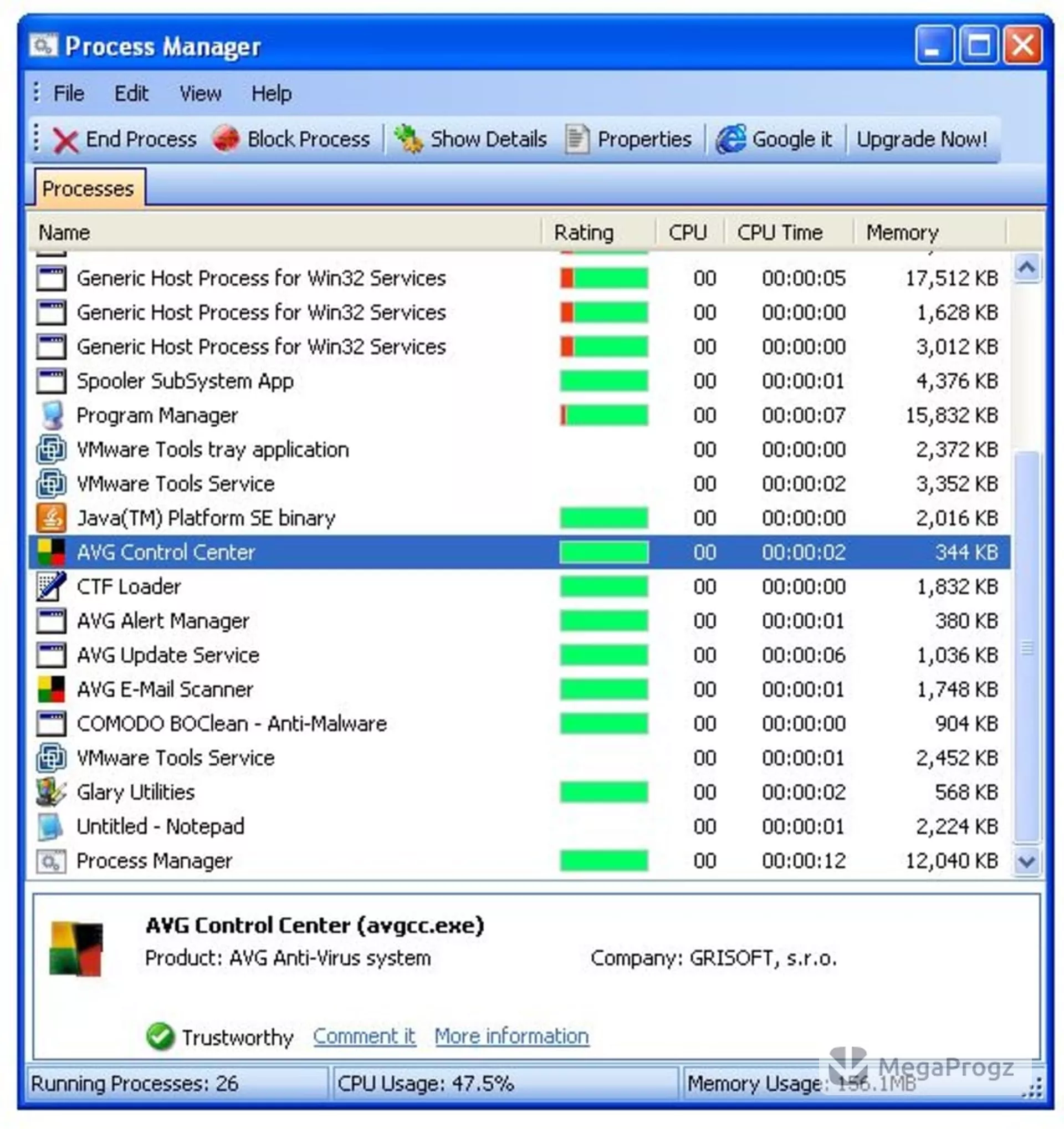Click the AVG E-Mail Scanner name
Screen dimensions: 1064x1129
[x=165, y=689]
